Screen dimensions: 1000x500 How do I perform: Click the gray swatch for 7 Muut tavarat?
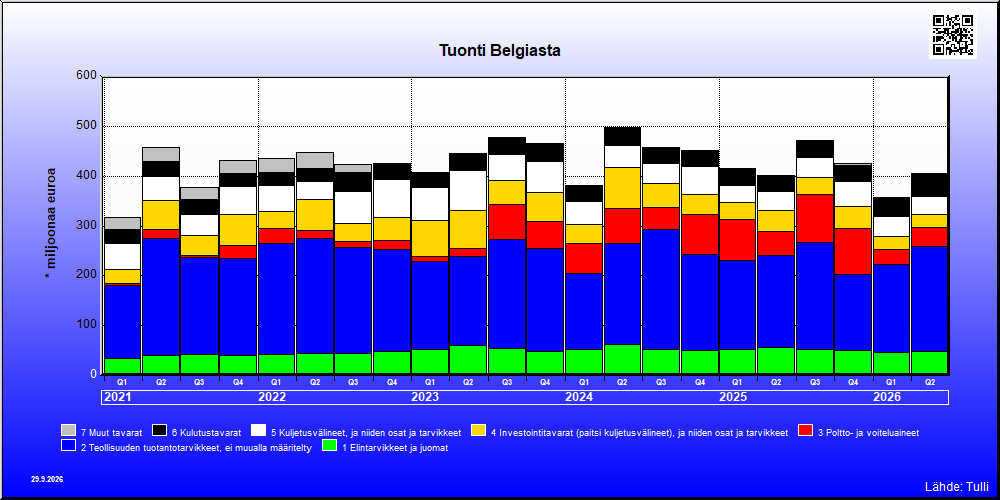coord(68,430)
